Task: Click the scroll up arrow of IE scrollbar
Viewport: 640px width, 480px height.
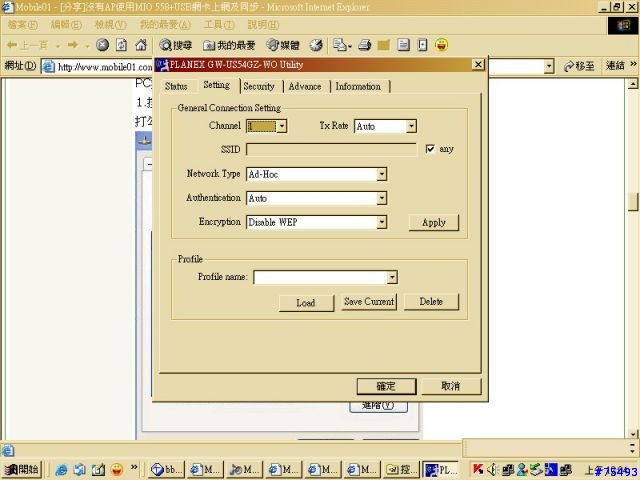Action: pos(633,84)
